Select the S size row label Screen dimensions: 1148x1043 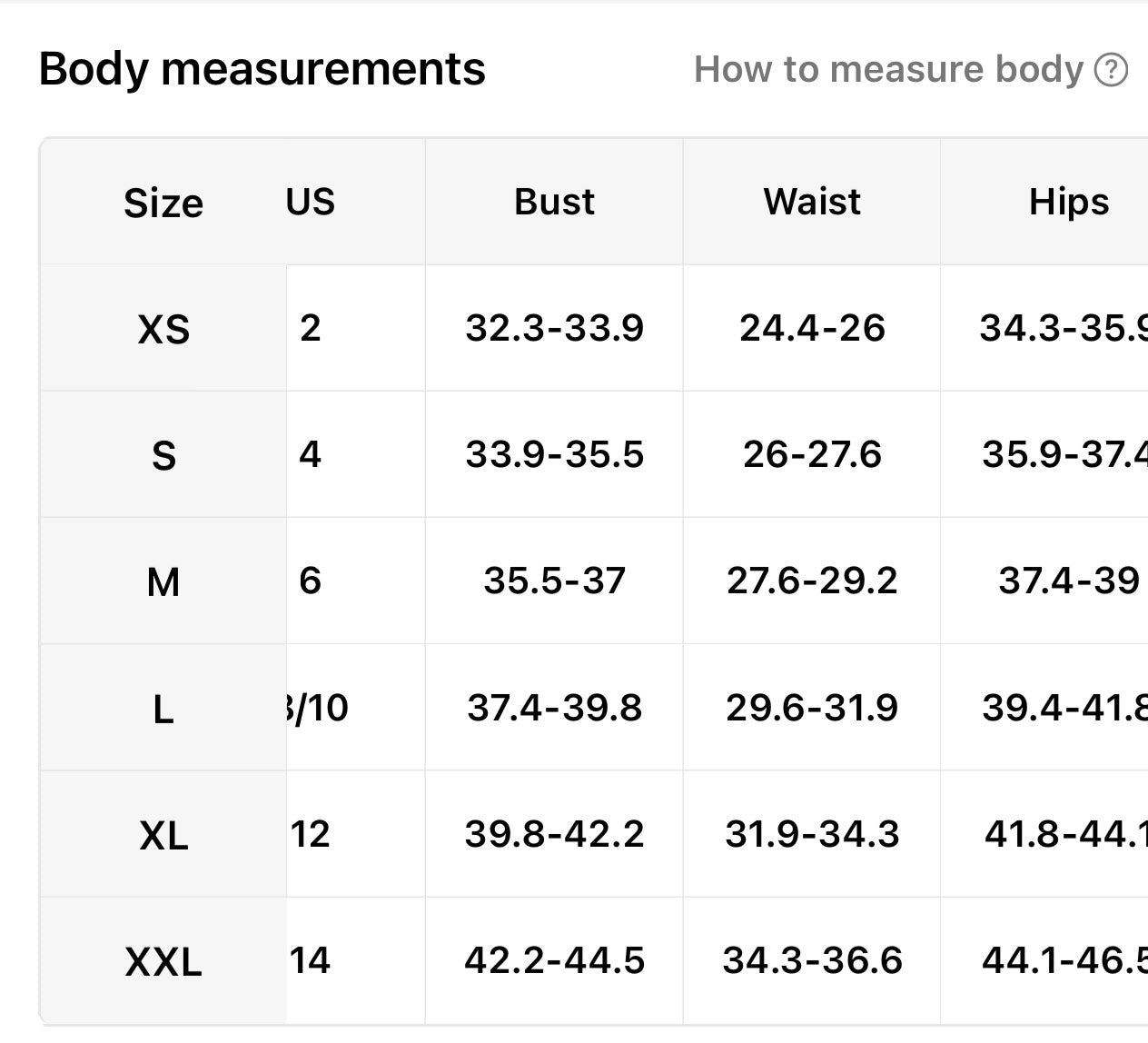click(163, 455)
